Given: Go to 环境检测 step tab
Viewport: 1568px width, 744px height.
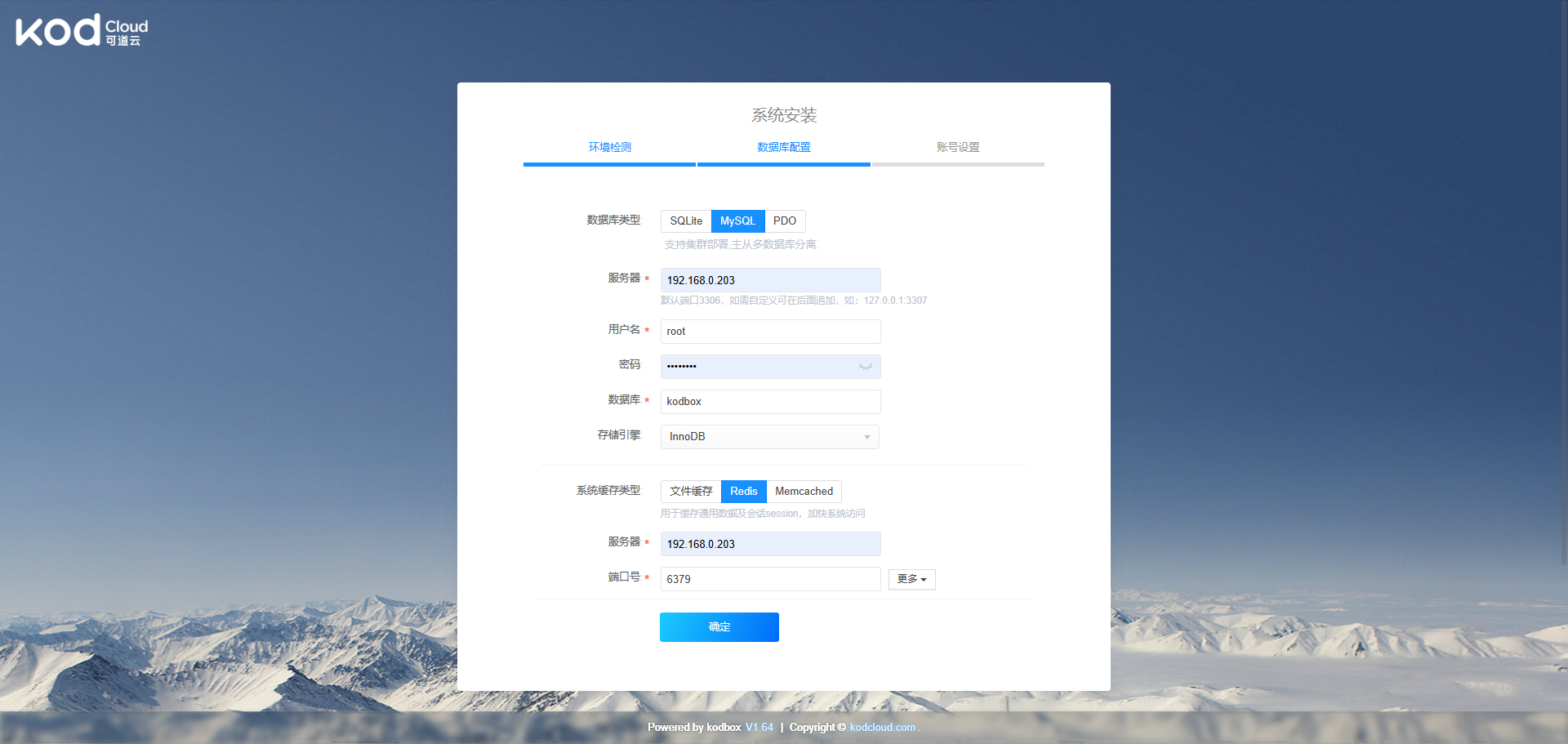Looking at the screenshot, I should pos(609,148).
